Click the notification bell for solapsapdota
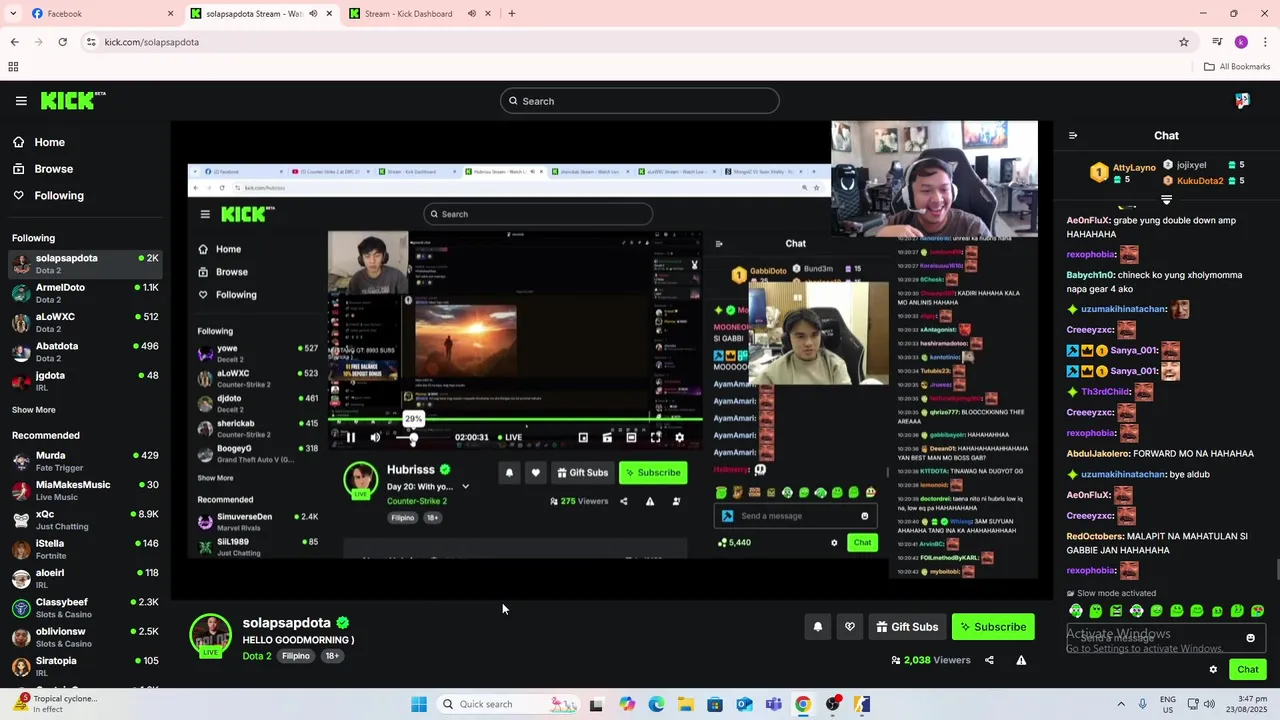The image size is (1280, 720). (817, 627)
